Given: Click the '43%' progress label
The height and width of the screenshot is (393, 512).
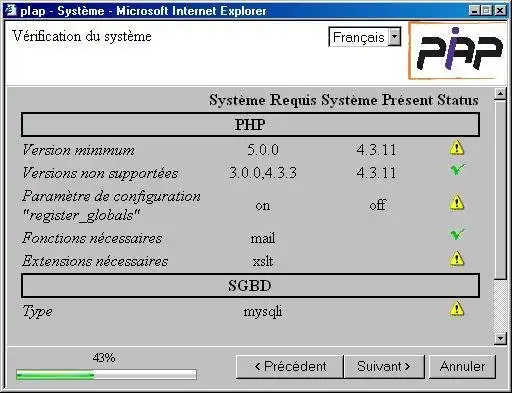Looking at the screenshot, I should [104, 358].
